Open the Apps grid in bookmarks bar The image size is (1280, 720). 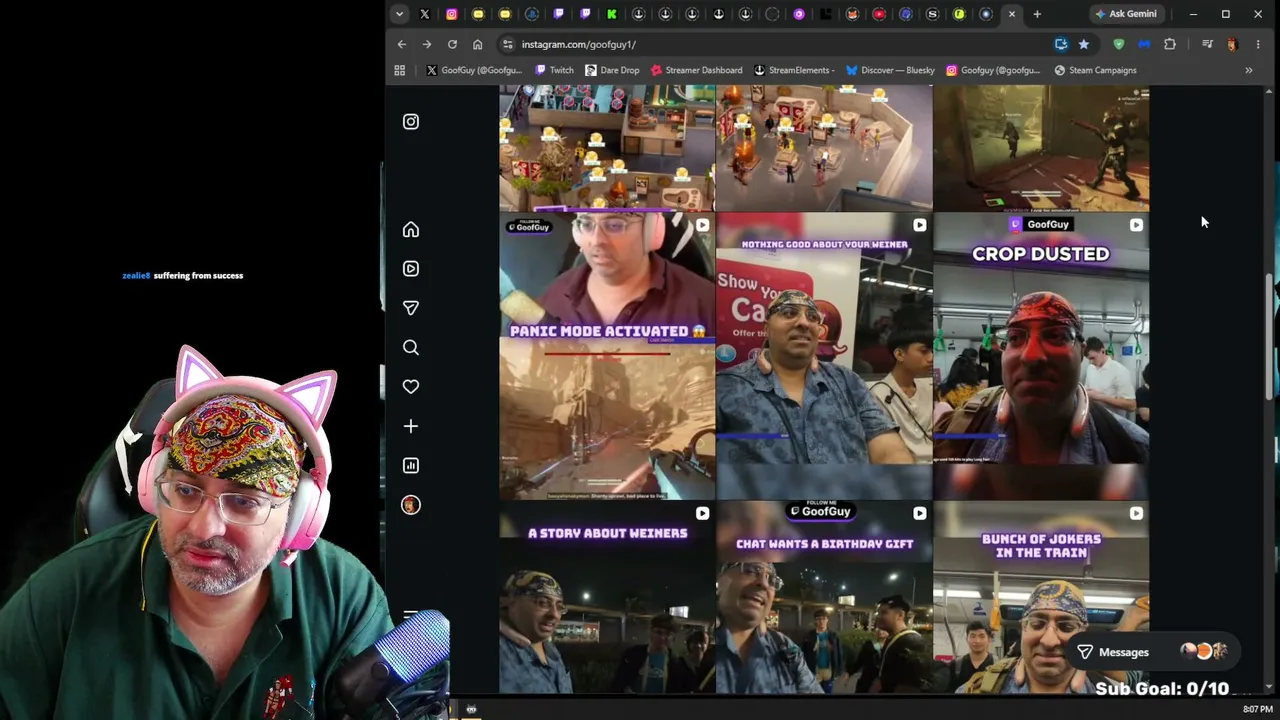[400, 70]
